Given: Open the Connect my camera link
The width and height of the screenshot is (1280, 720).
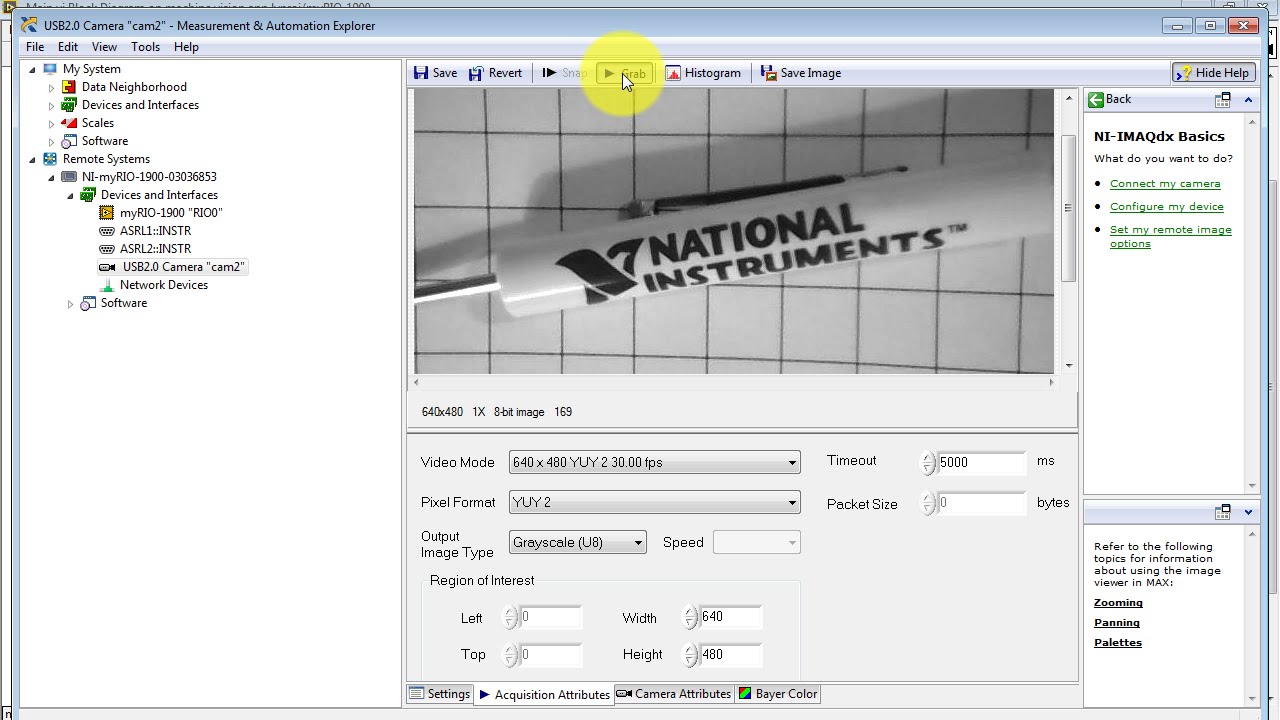Looking at the screenshot, I should (1165, 184).
